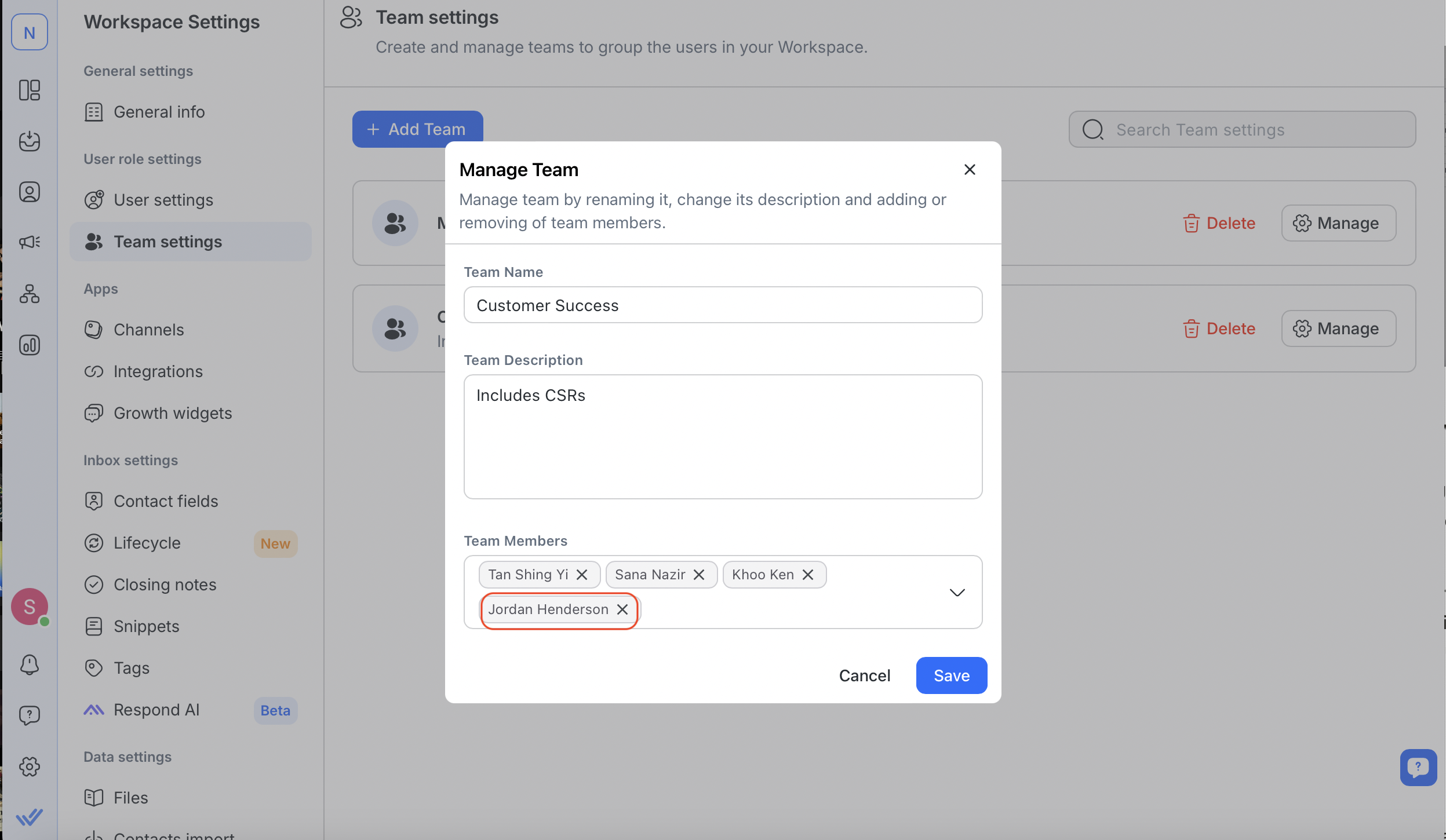Close the Manage Team modal
This screenshot has width=1446, height=840.
pyautogui.click(x=970, y=170)
